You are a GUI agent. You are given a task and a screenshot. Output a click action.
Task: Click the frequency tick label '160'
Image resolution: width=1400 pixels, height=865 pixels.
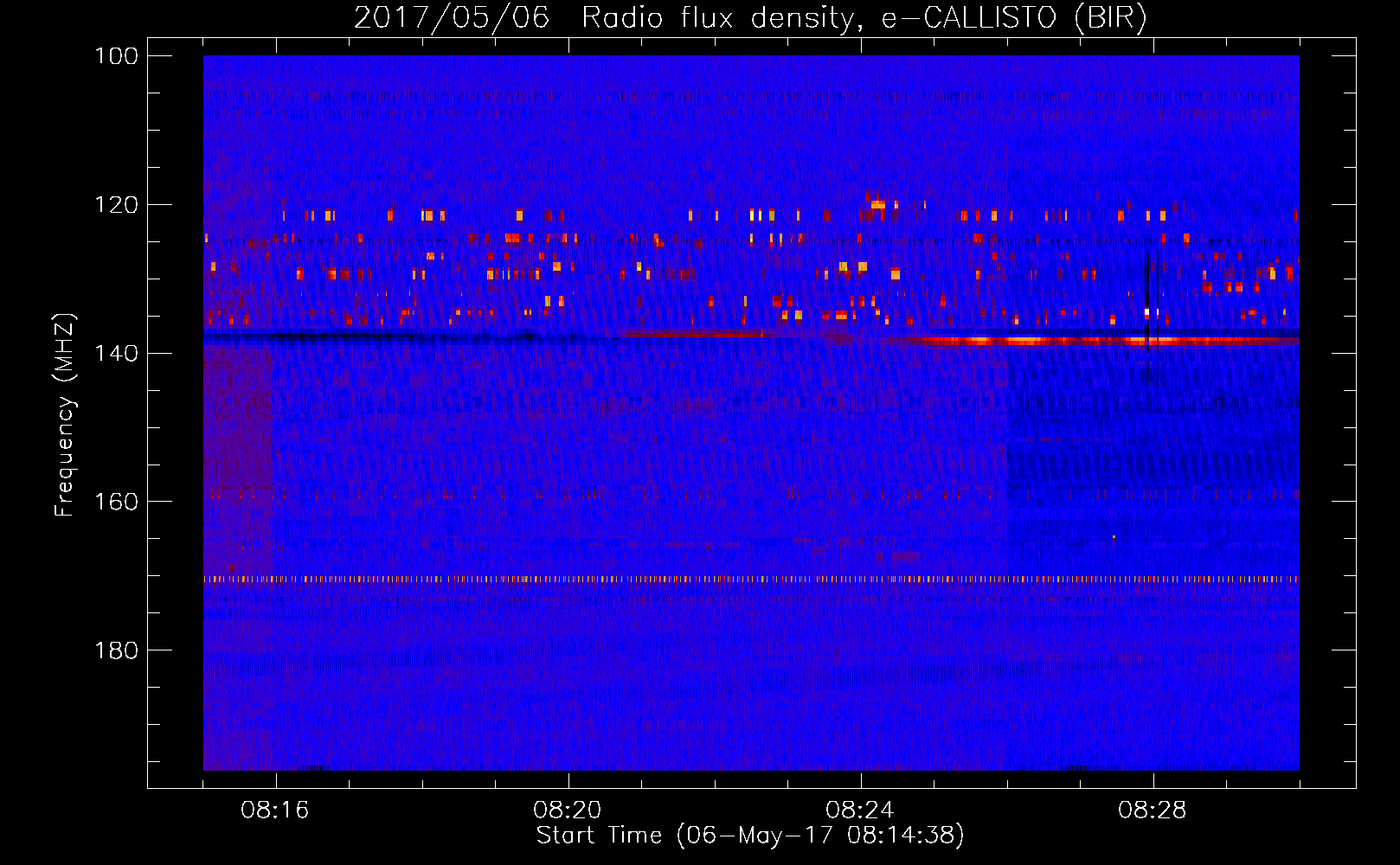point(117,502)
